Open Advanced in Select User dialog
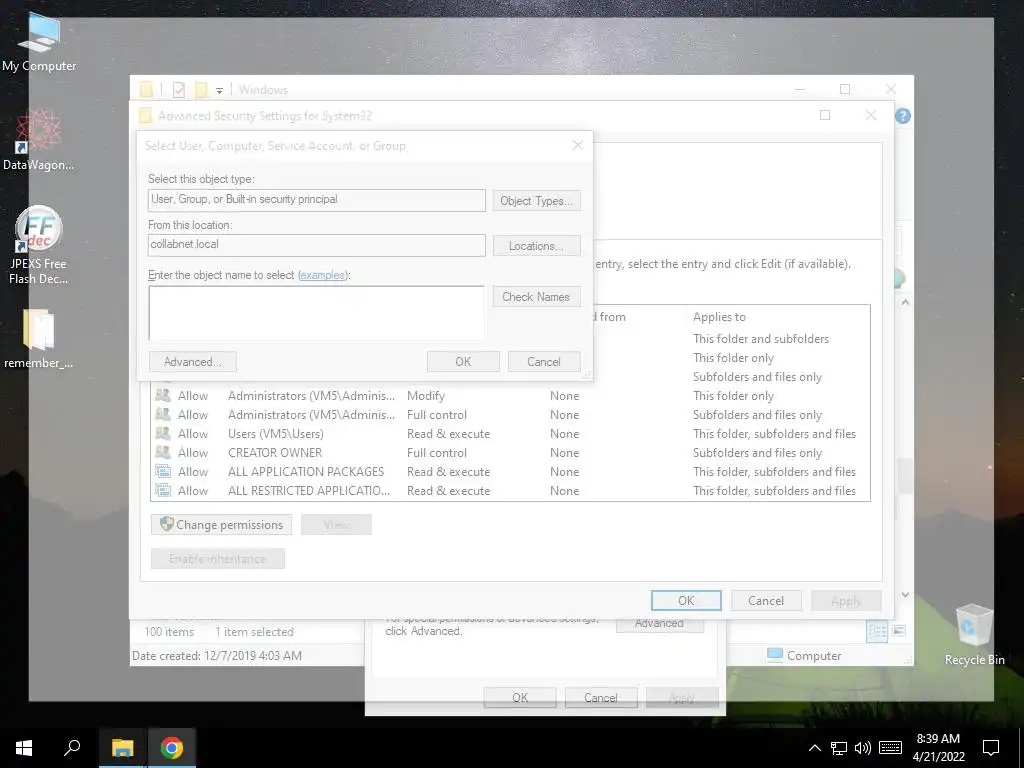The image size is (1024, 768). 193,362
